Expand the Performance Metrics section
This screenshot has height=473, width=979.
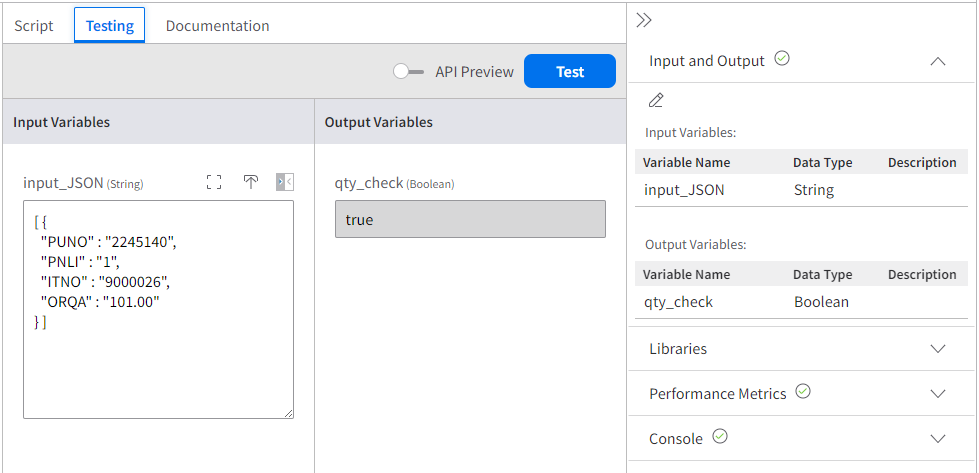coord(938,393)
